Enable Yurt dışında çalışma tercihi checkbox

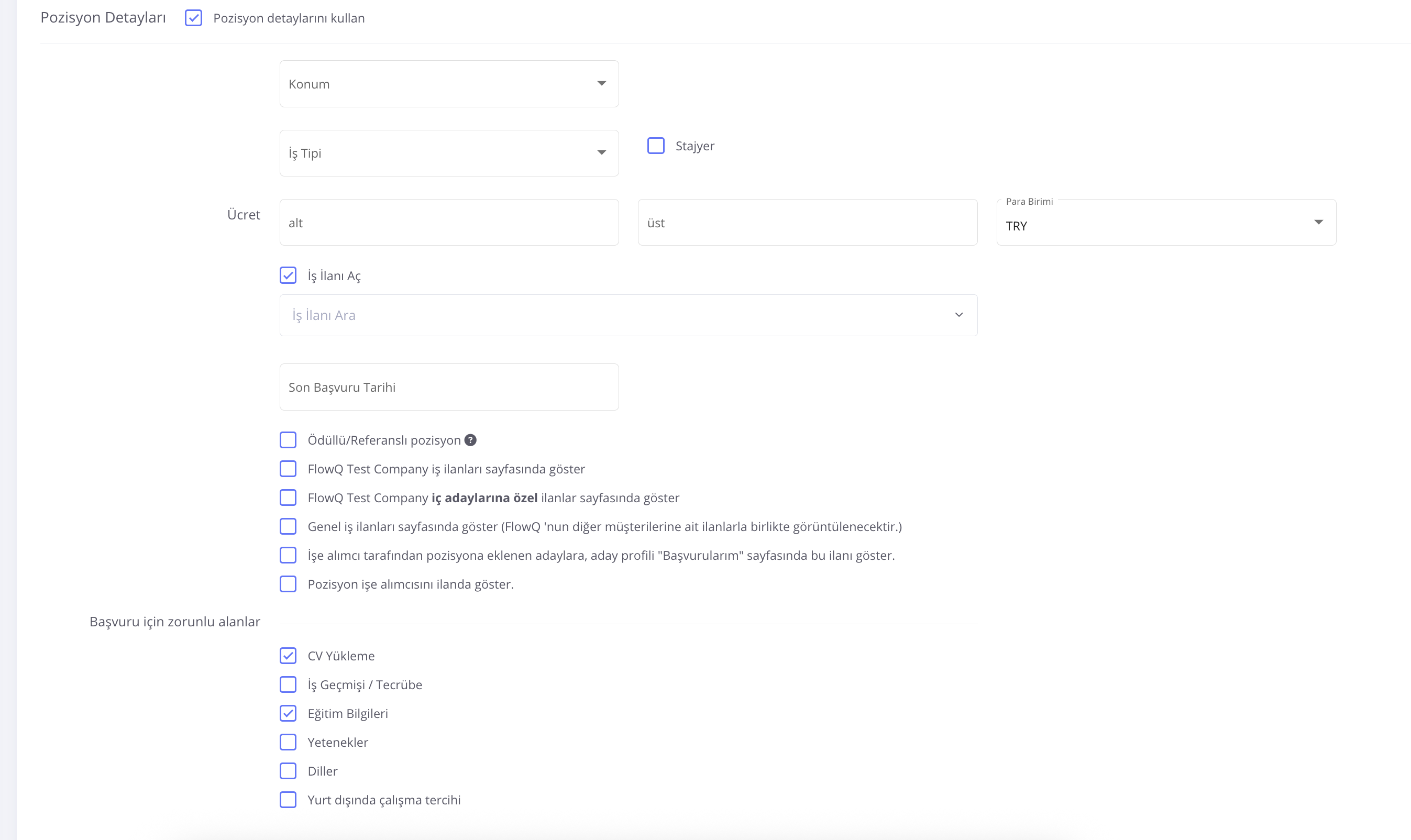[x=288, y=800]
